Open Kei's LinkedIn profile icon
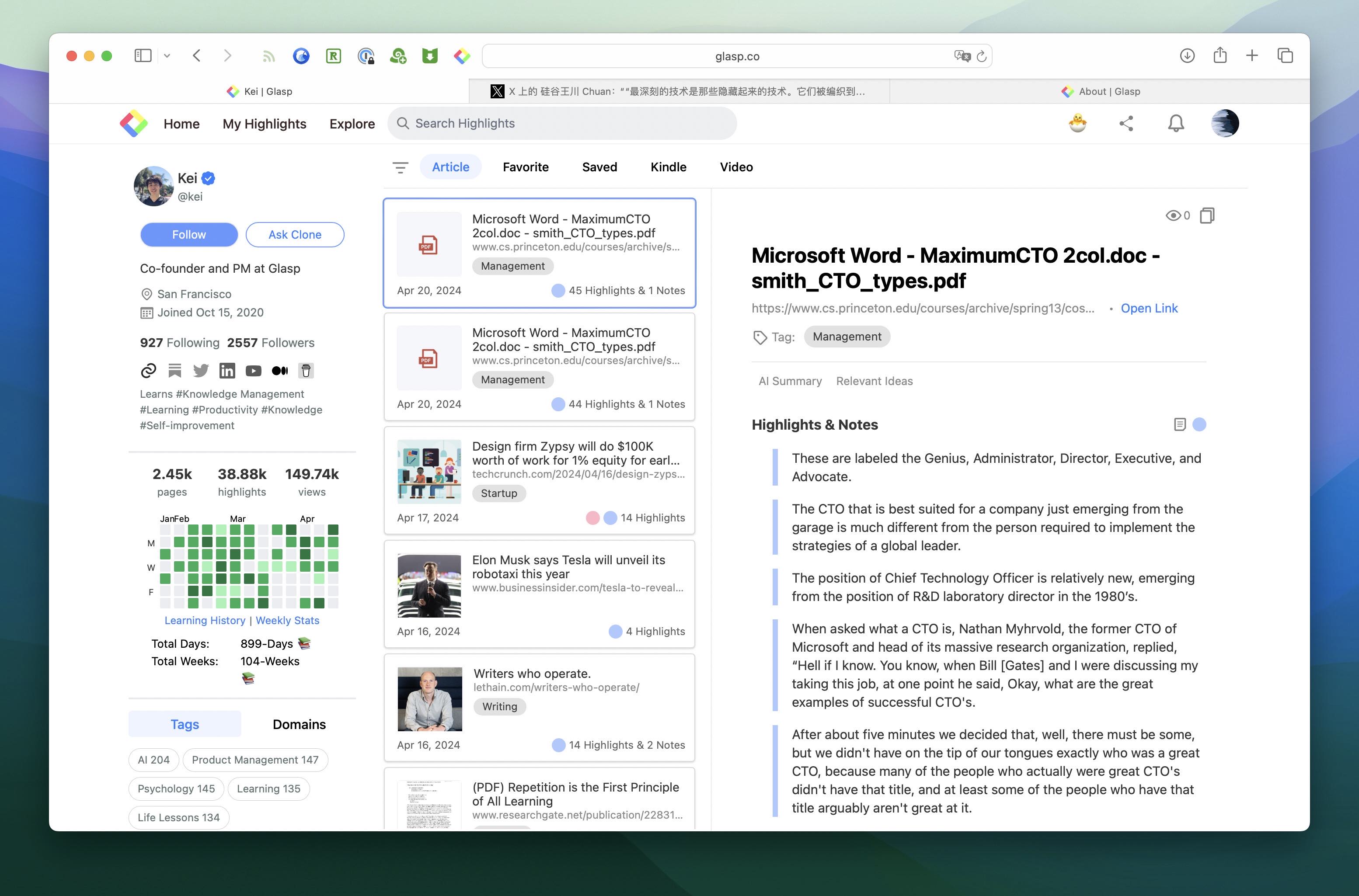1359x896 pixels. click(x=227, y=371)
